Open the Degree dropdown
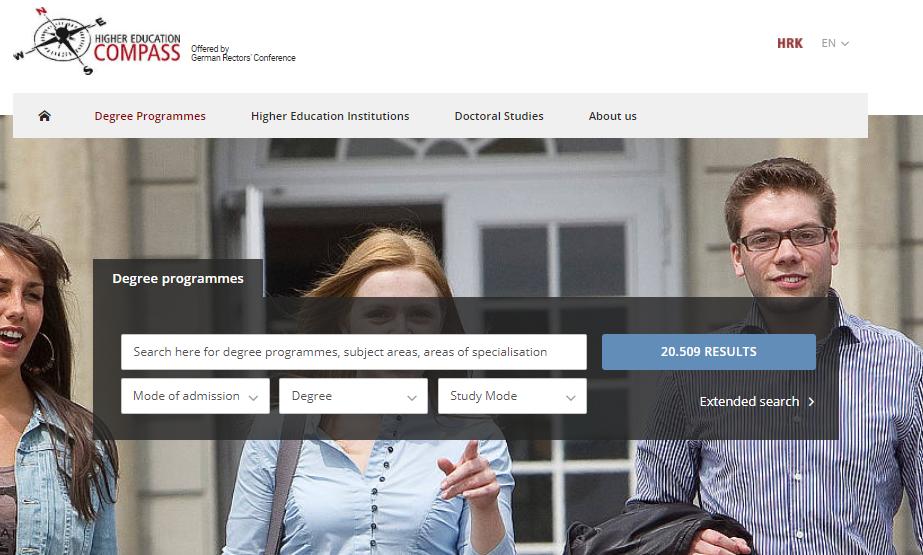Screen dimensions: 923x555 pos(353,396)
